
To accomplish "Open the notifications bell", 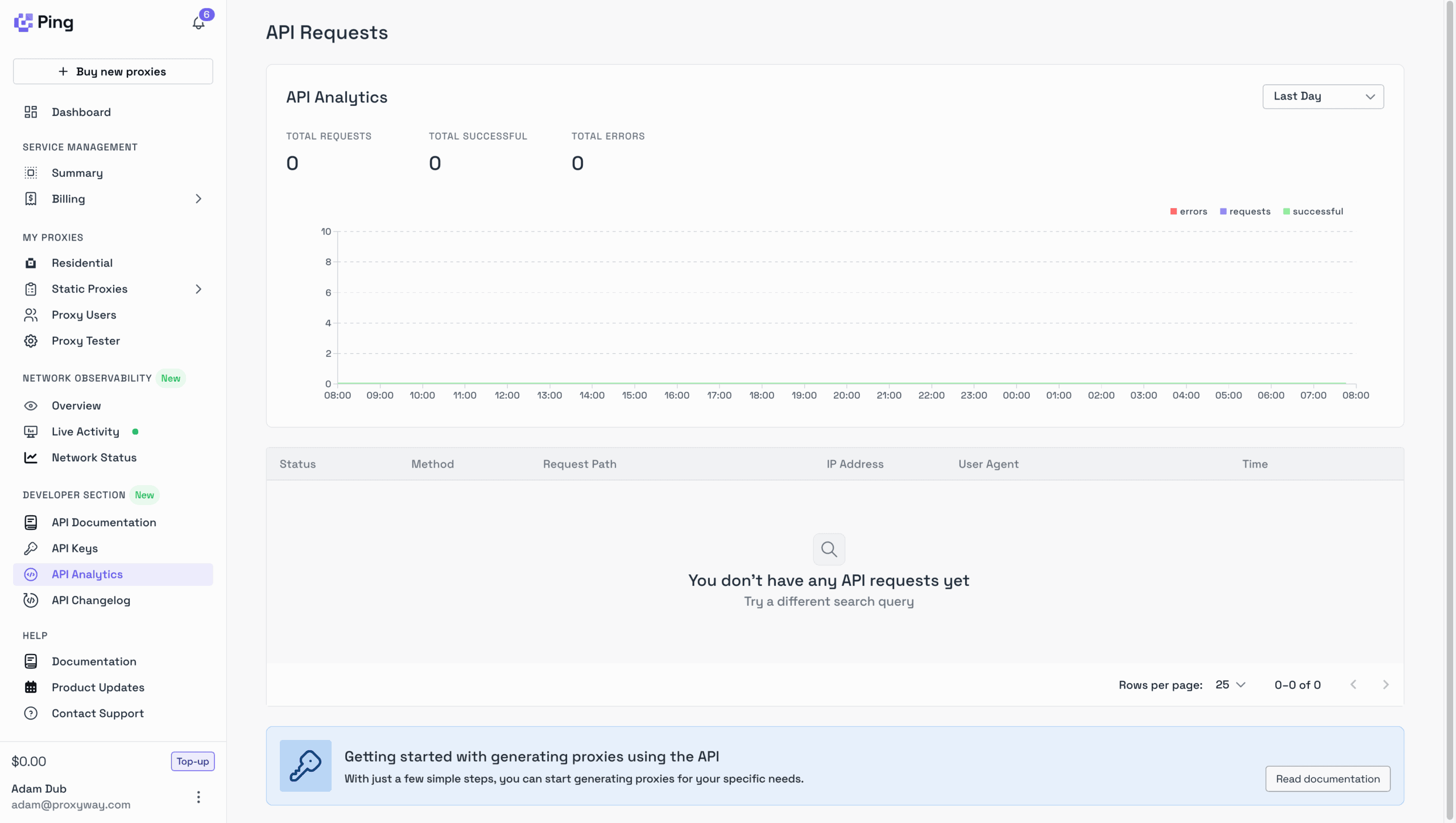I will click(198, 23).
